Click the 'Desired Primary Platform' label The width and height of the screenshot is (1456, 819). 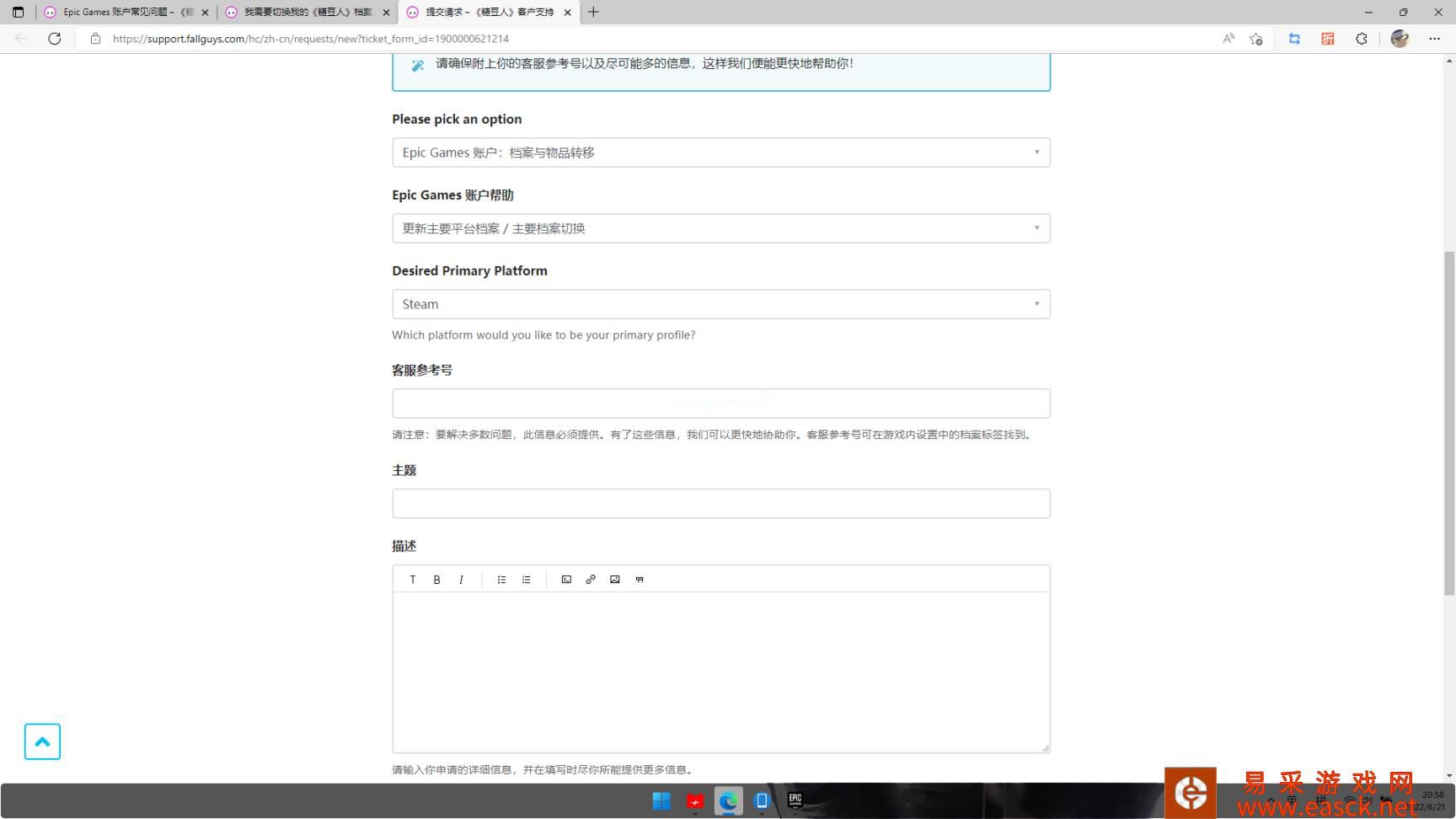click(469, 270)
